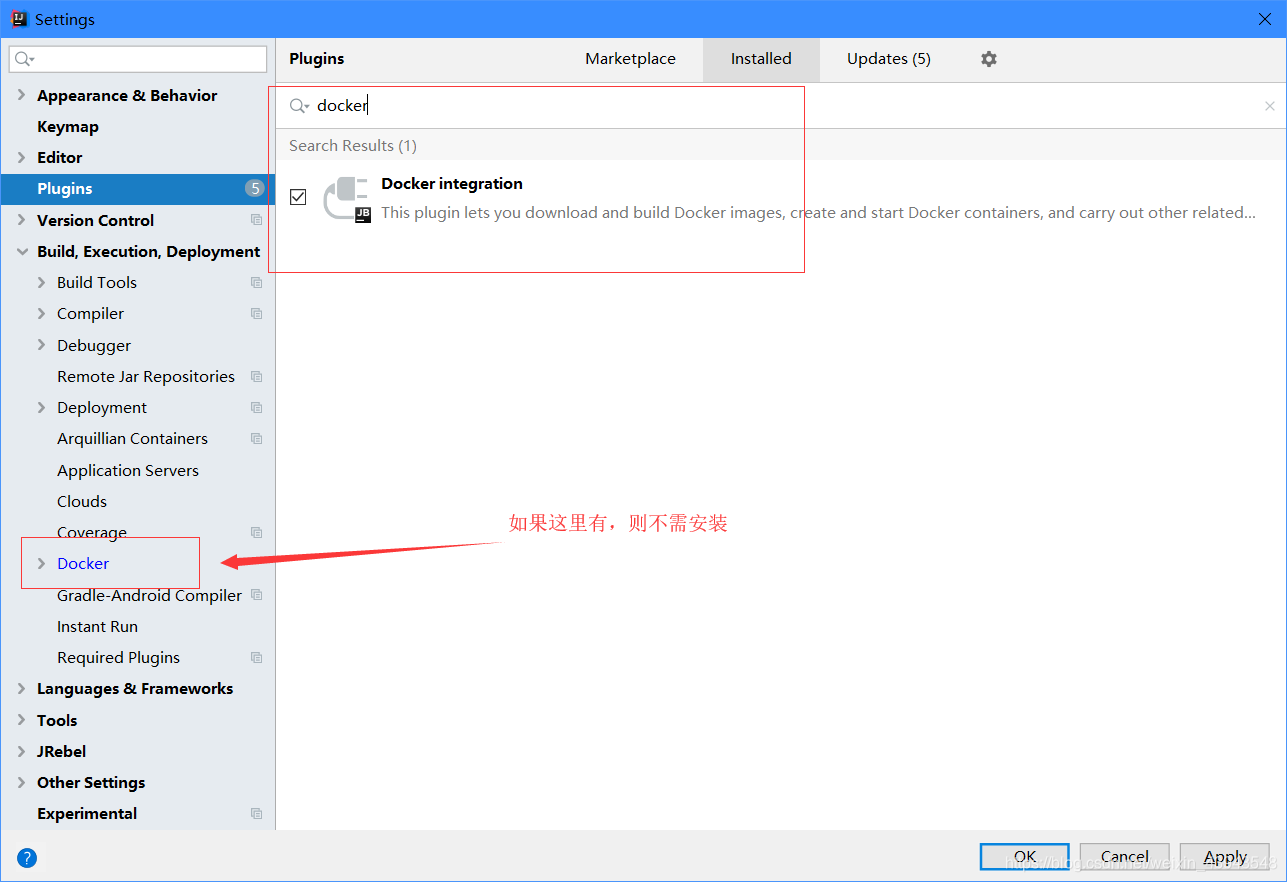Select Keymap in settings tree
Viewport: 1287px width, 882px height.
(x=68, y=127)
